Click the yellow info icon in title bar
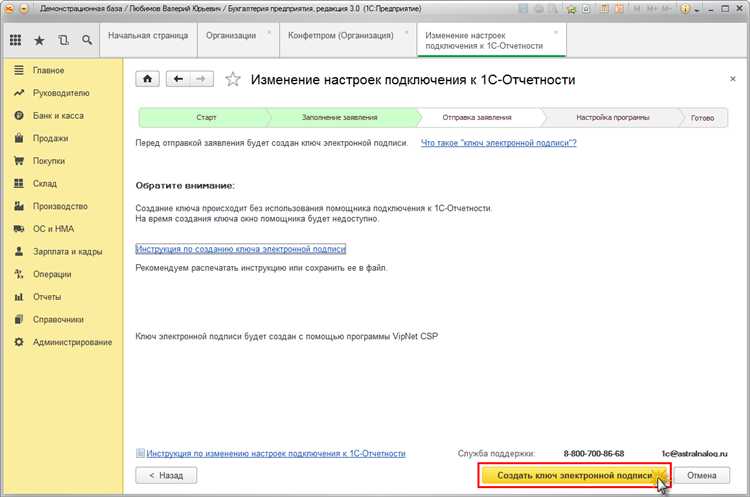 tap(685, 9)
